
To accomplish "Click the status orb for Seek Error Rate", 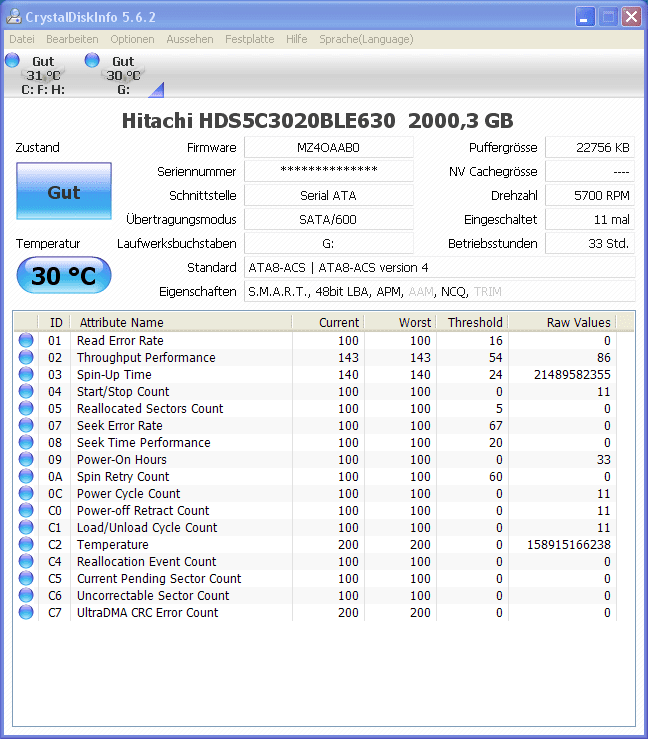I will point(26,425).
